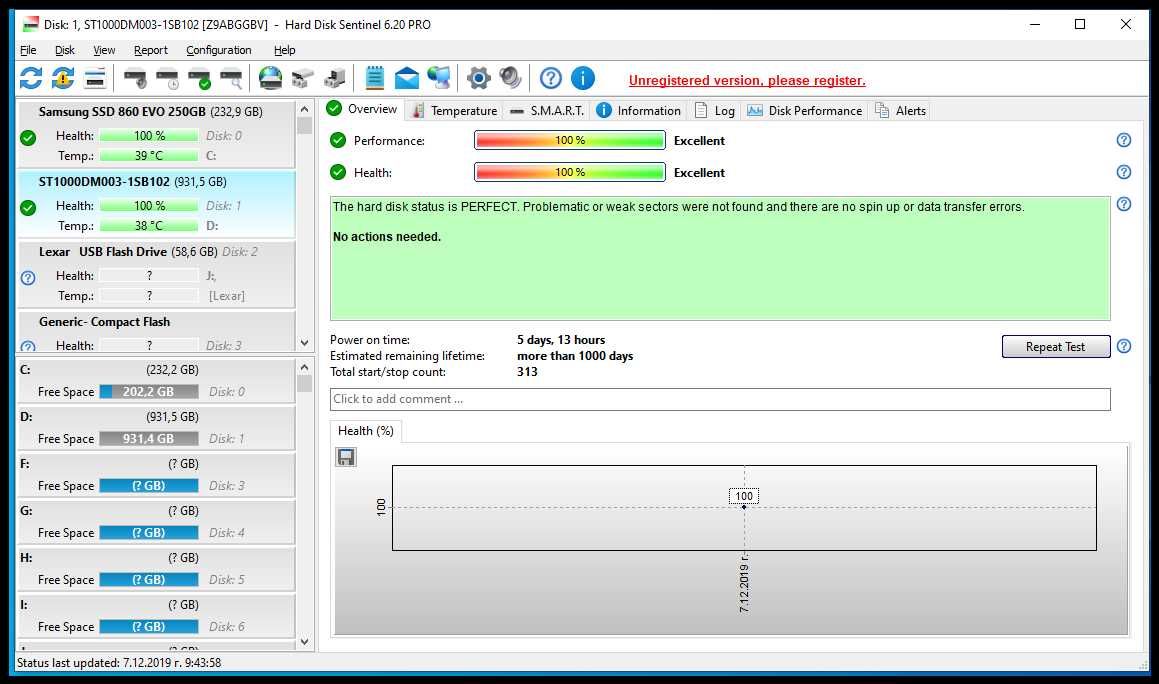The image size is (1159, 684).
Task: Click the question mark icon of Lexar drive
Action: pyautogui.click(x=28, y=278)
